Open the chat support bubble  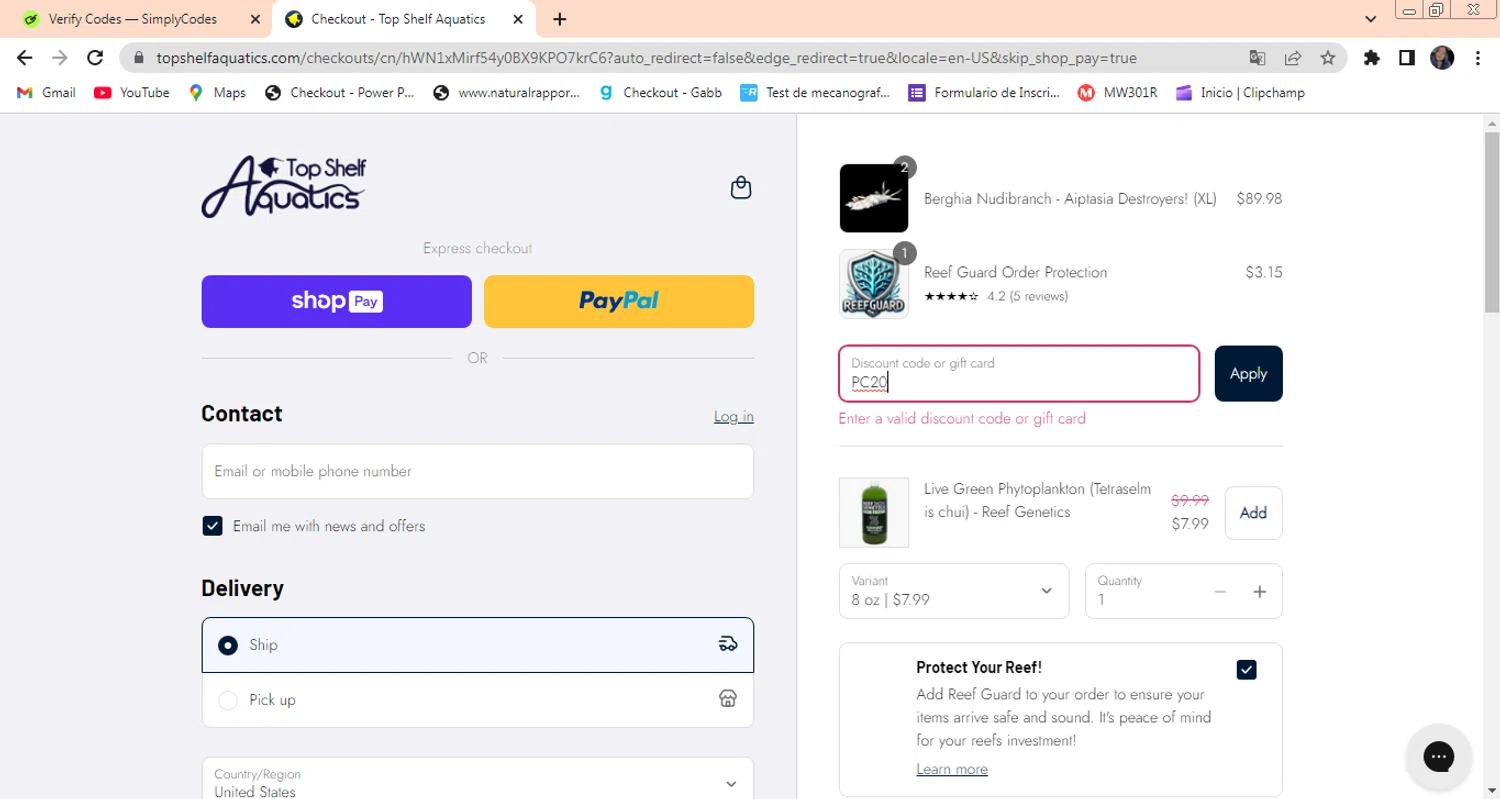pyautogui.click(x=1439, y=757)
